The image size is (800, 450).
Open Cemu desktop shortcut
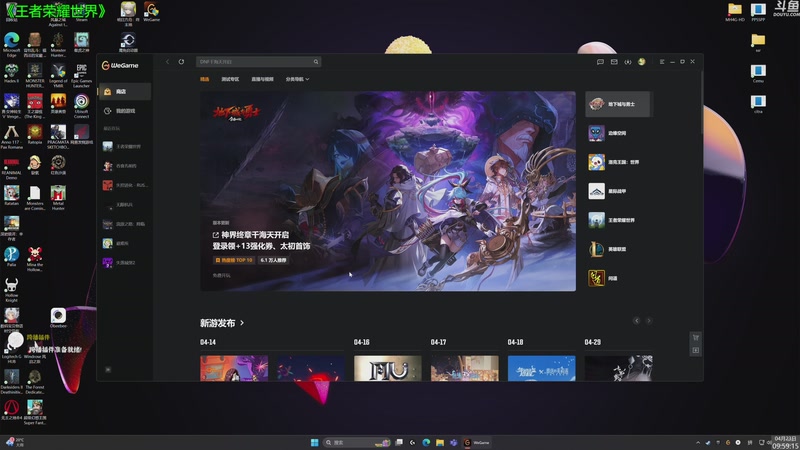tap(758, 73)
